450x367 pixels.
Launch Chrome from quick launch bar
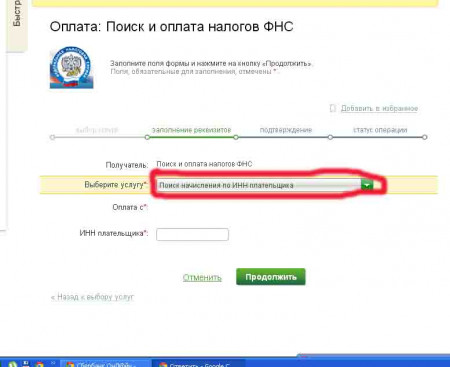coord(39,364)
